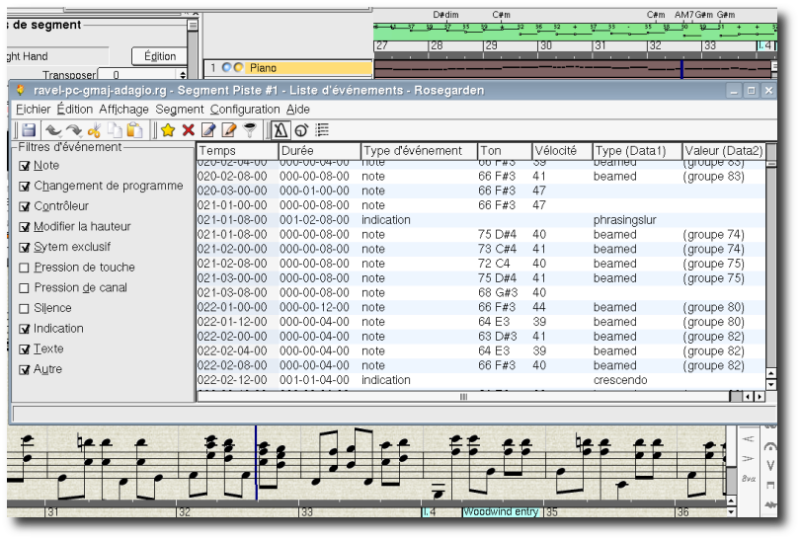Viewport: 800px width, 540px height.
Task: Click the Édition button in segment panel
Action: click(159, 56)
